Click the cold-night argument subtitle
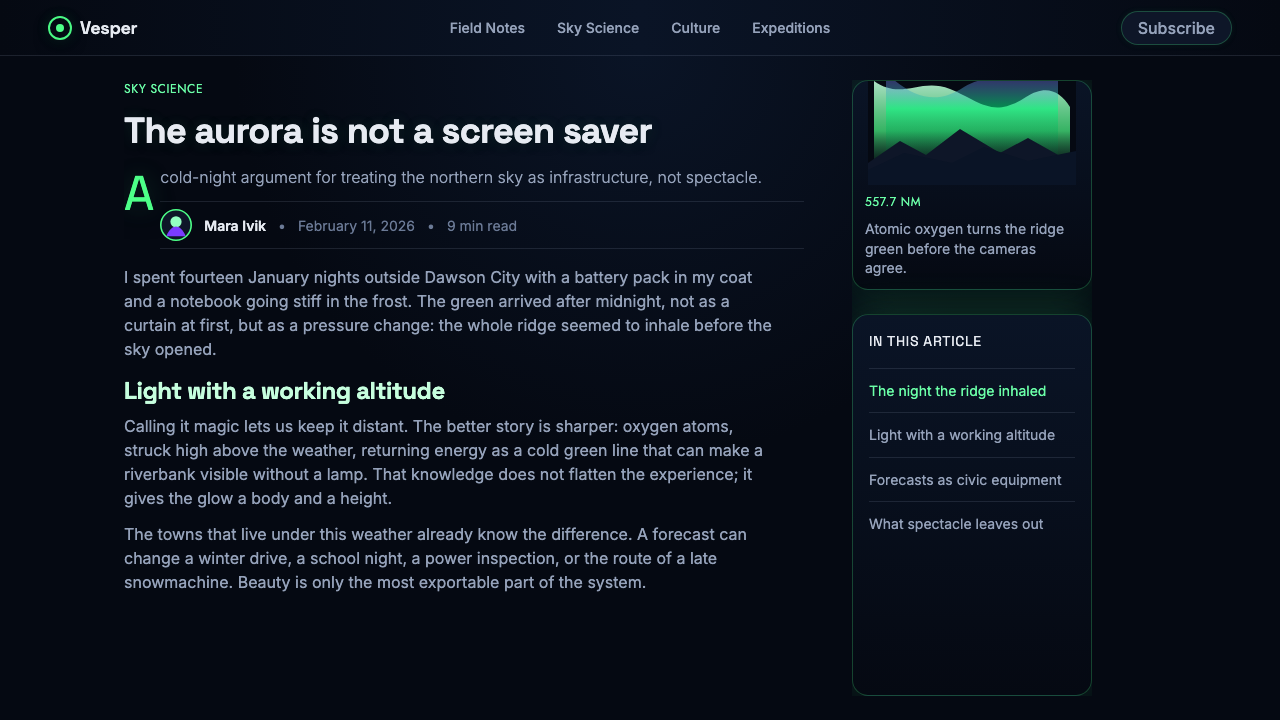The width and height of the screenshot is (1280, 720). click(x=461, y=178)
